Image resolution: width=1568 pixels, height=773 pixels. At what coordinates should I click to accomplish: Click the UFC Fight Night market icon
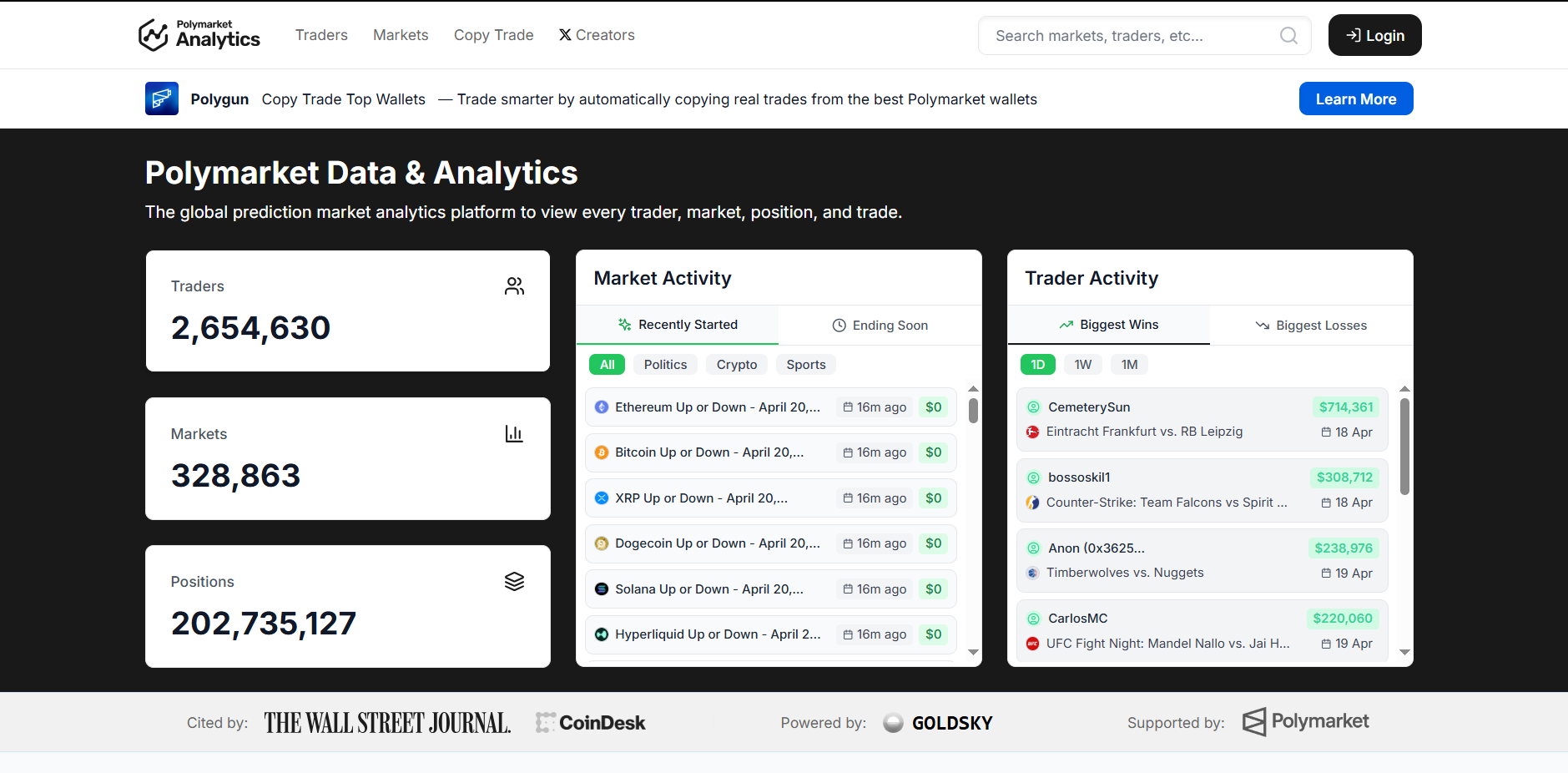pyautogui.click(x=1033, y=644)
